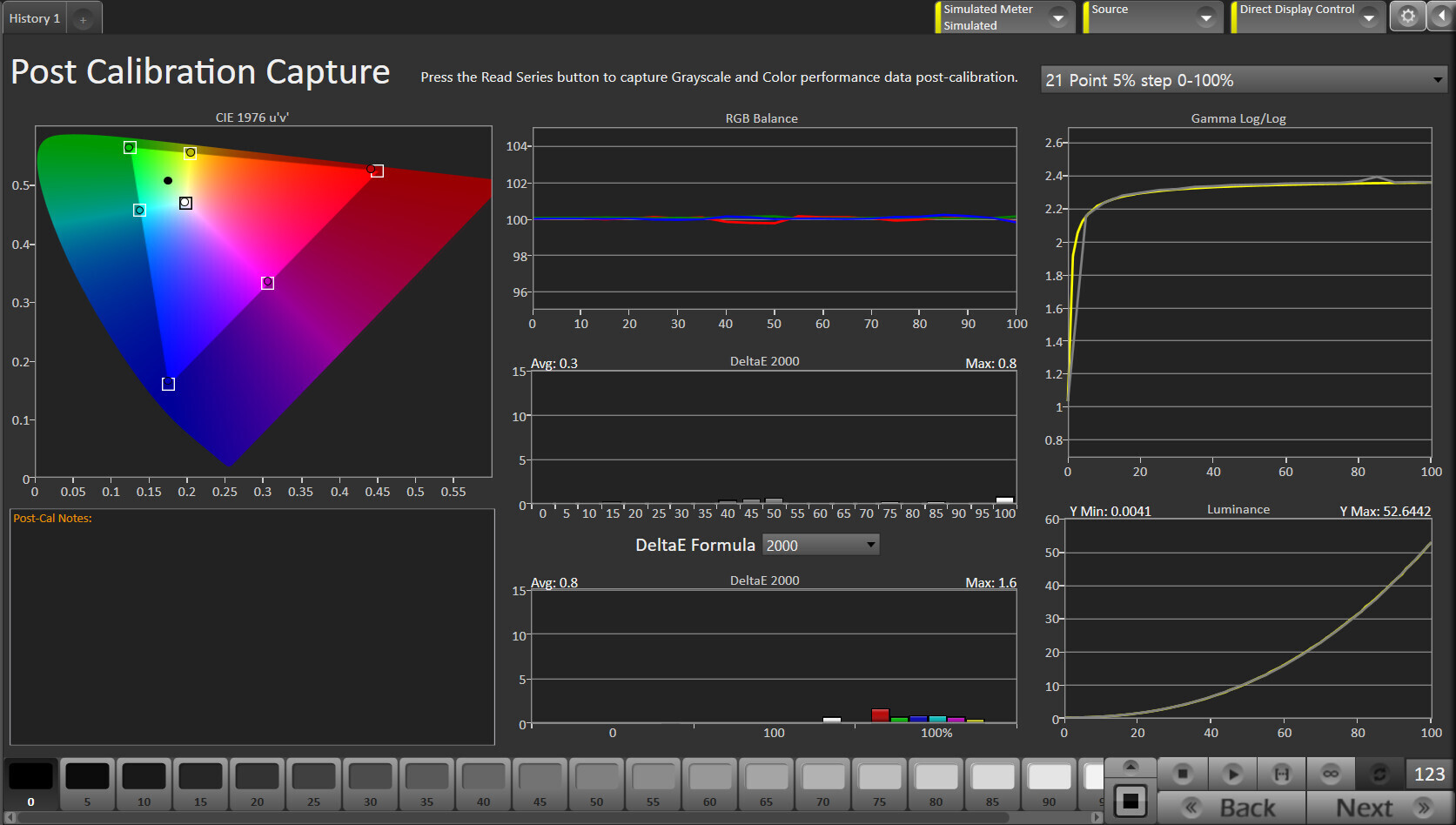Click the patch strip scroll-right arrow

tap(1097, 817)
